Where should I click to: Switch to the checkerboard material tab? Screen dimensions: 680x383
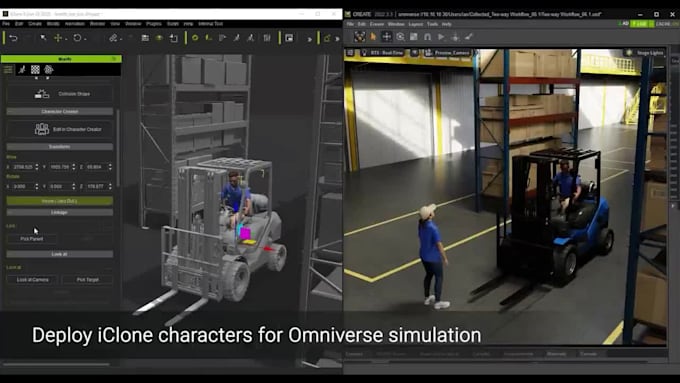click(x=35, y=69)
